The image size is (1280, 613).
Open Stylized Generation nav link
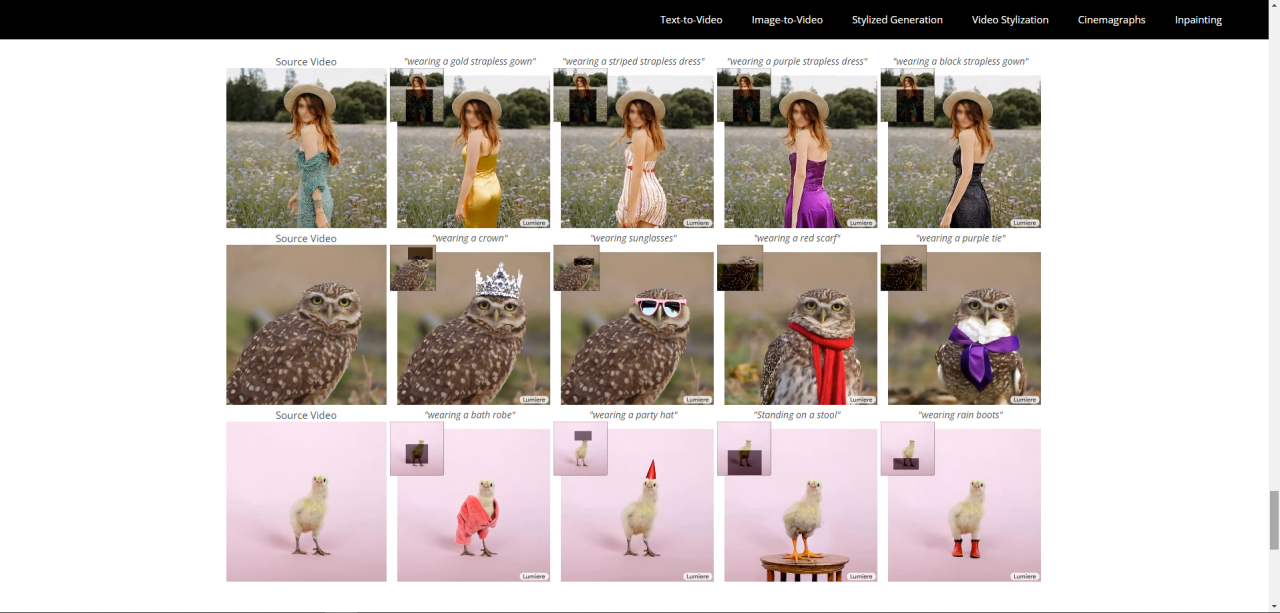pyautogui.click(x=897, y=20)
